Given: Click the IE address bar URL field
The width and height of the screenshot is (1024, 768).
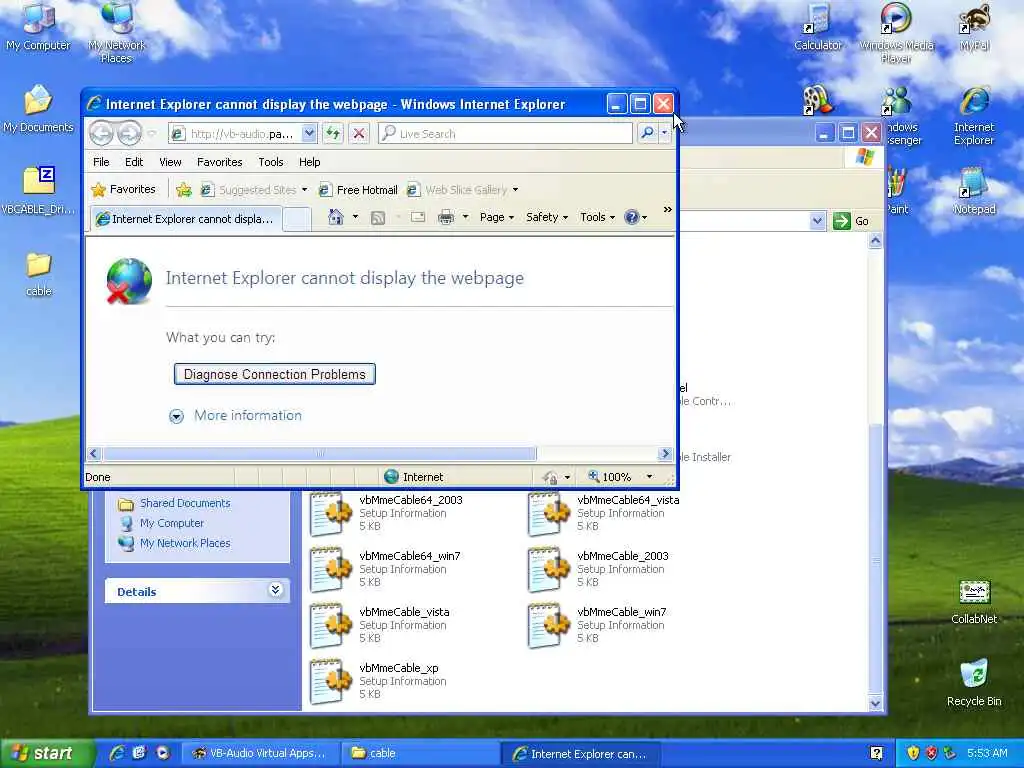Looking at the screenshot, I should coord(235,134).
